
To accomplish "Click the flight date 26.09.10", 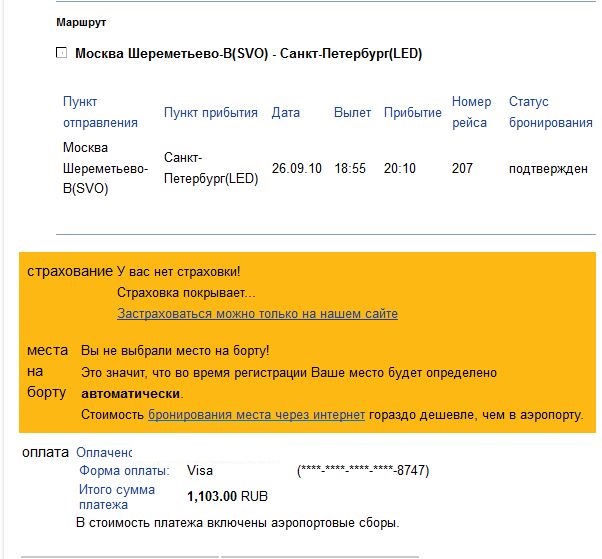I will coord(296,168).
